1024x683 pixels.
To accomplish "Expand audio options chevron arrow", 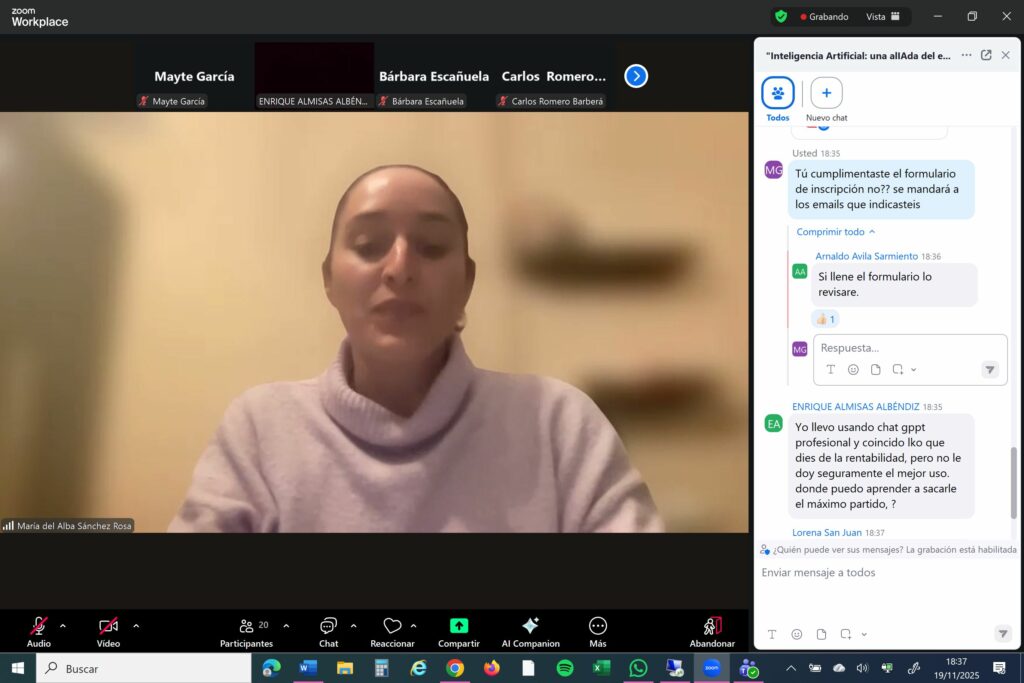I will pos(63,626).
